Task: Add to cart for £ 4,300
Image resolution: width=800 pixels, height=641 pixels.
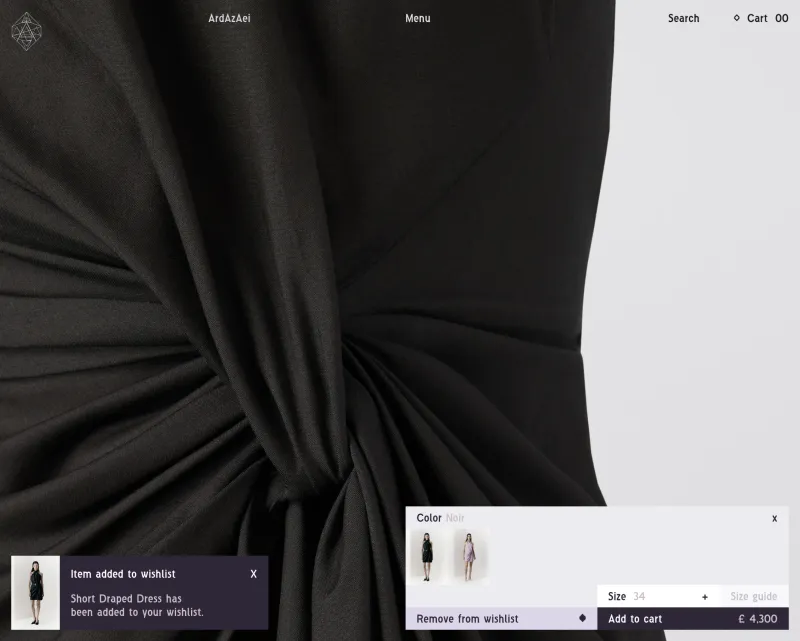Action: pos(693,619)
